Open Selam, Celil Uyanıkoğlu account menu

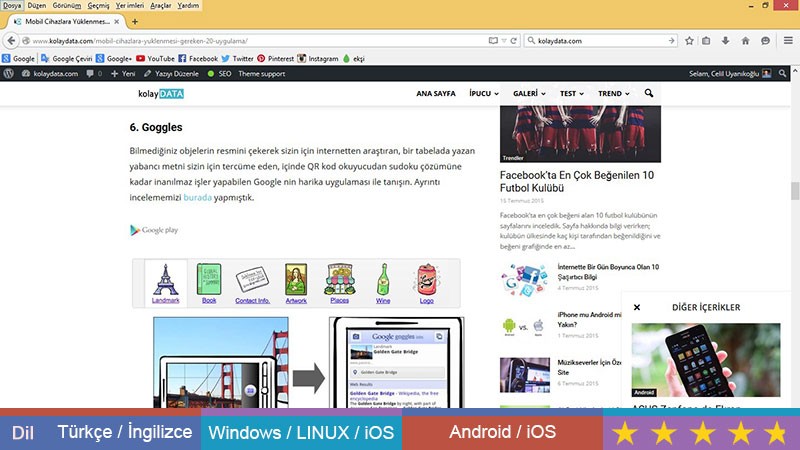(x=730, y=73)
